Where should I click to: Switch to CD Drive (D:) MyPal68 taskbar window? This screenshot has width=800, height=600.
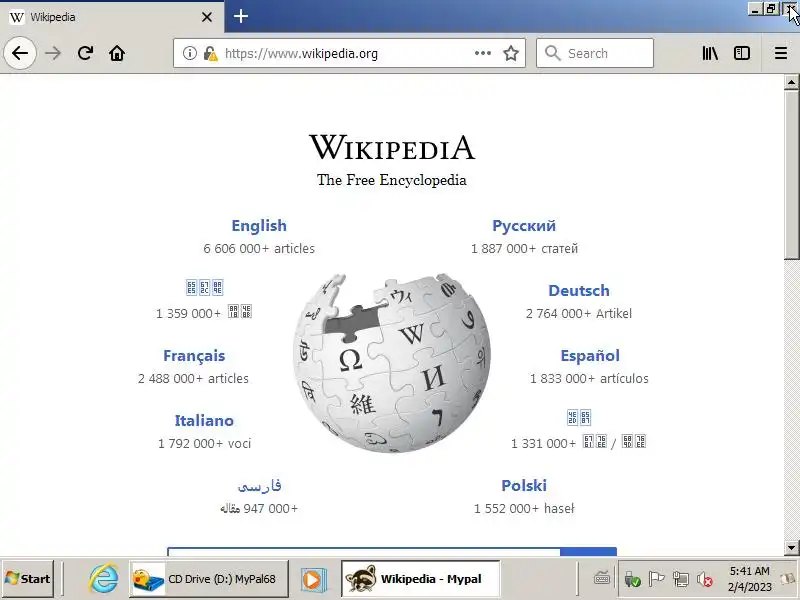[208, 579]
